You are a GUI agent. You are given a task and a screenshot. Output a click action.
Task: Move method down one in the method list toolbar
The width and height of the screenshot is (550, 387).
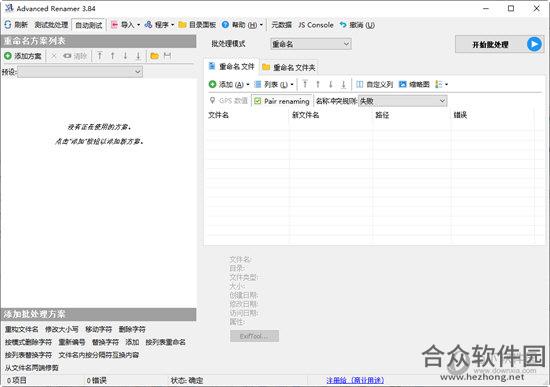125,56
